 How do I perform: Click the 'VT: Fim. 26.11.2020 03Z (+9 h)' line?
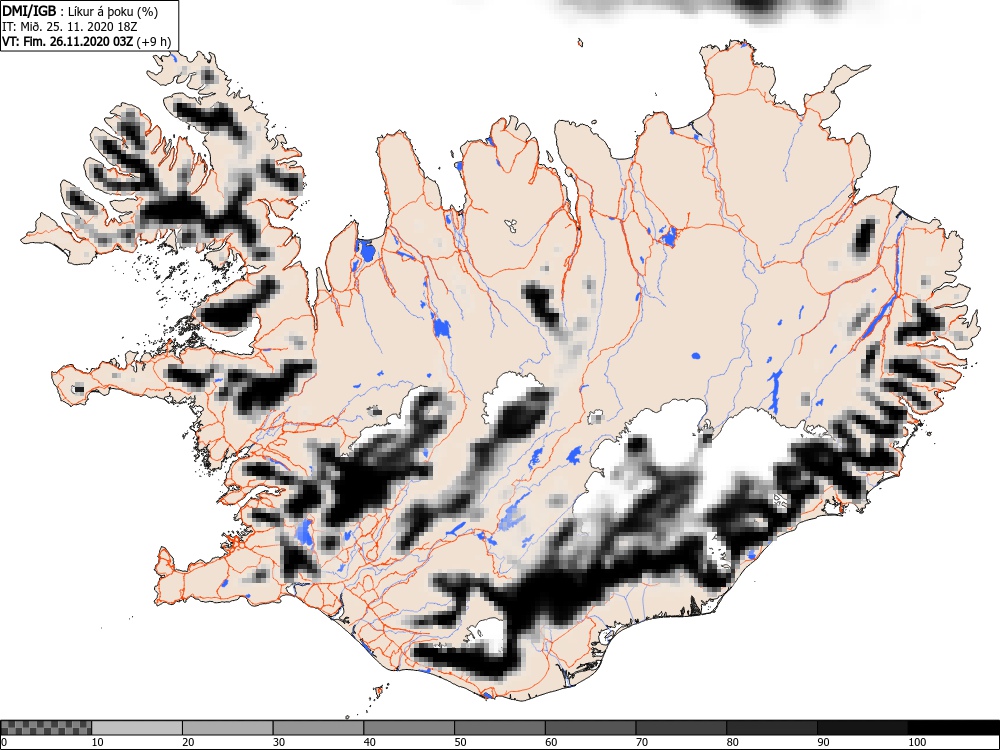87,42
